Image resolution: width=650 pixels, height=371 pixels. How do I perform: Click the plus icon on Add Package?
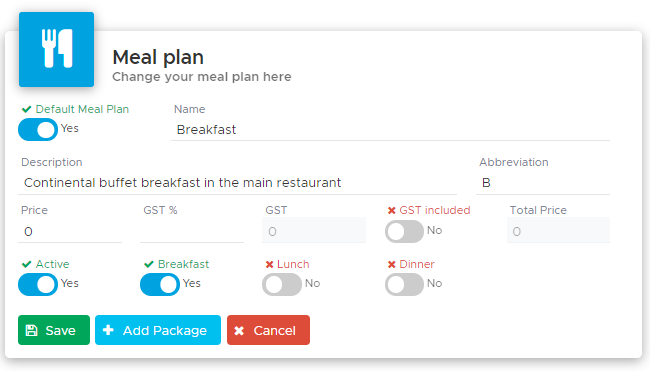tap(108, 330)
